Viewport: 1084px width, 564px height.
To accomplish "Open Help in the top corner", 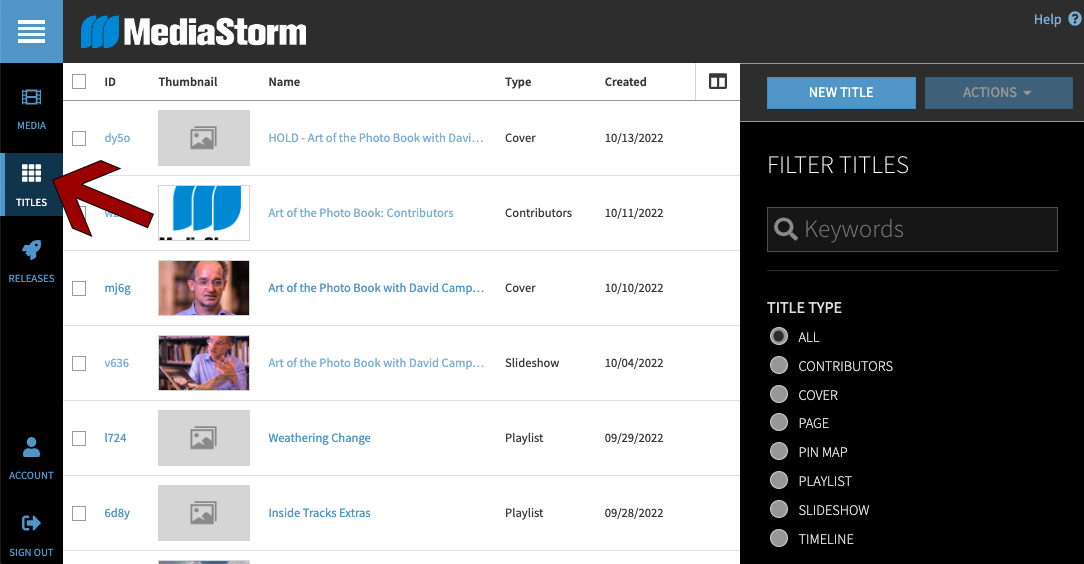I will [x=1056, y=19].
